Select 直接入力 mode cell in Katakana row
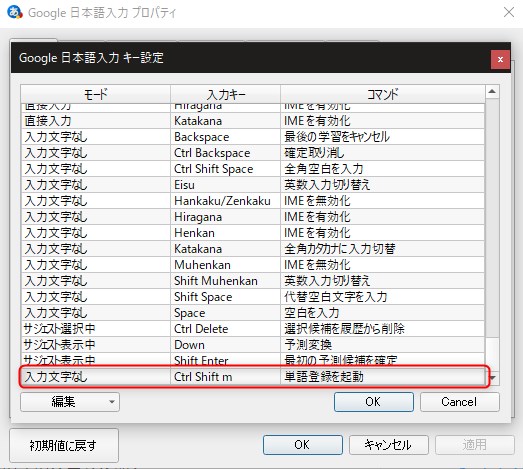 [x=95, y=121]
